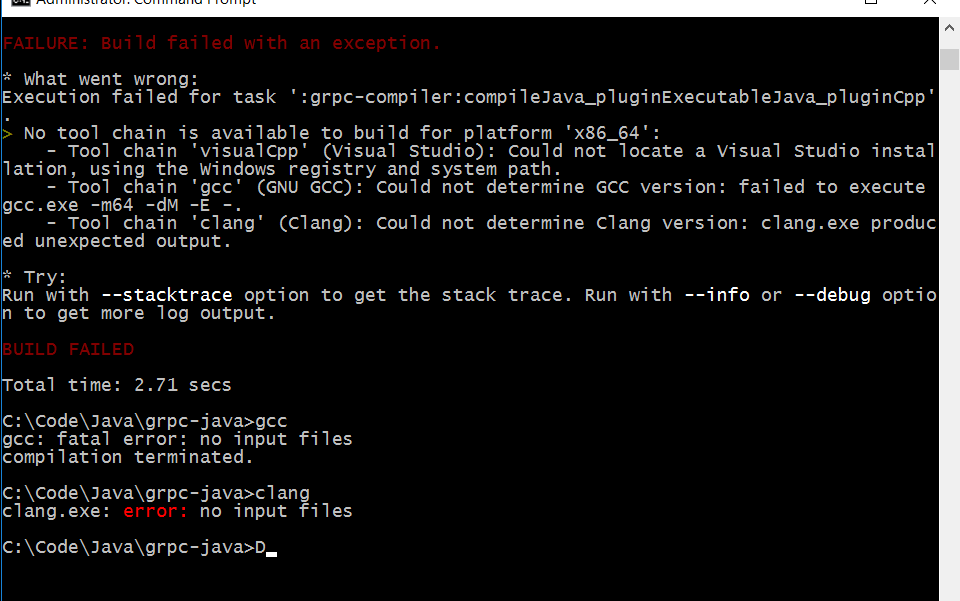960x601 pixels.
Task: Click the '--info' option text
Action: tap(716, 295)
